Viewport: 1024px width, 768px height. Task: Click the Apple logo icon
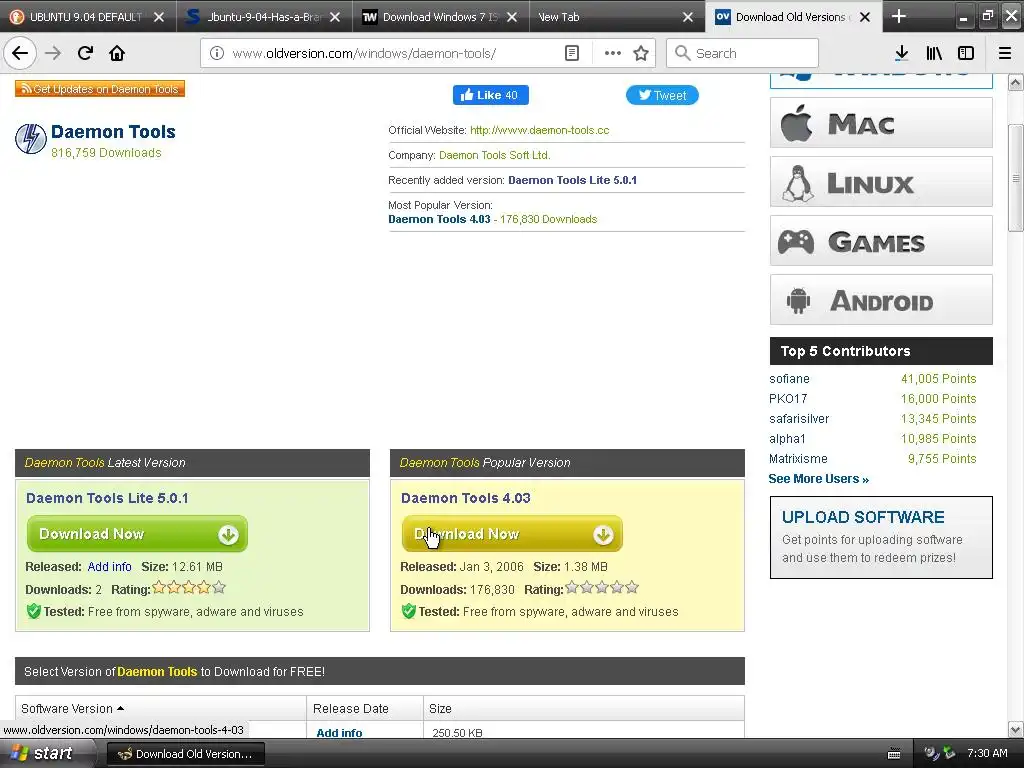click(796, 123)
